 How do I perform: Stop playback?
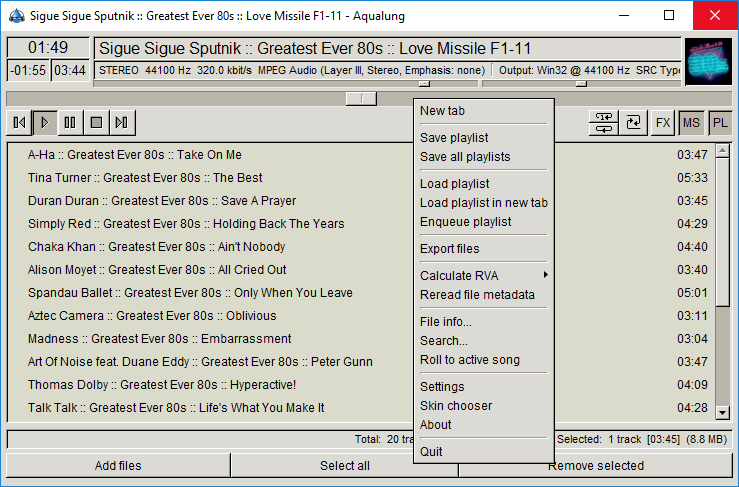click(96, 123)
